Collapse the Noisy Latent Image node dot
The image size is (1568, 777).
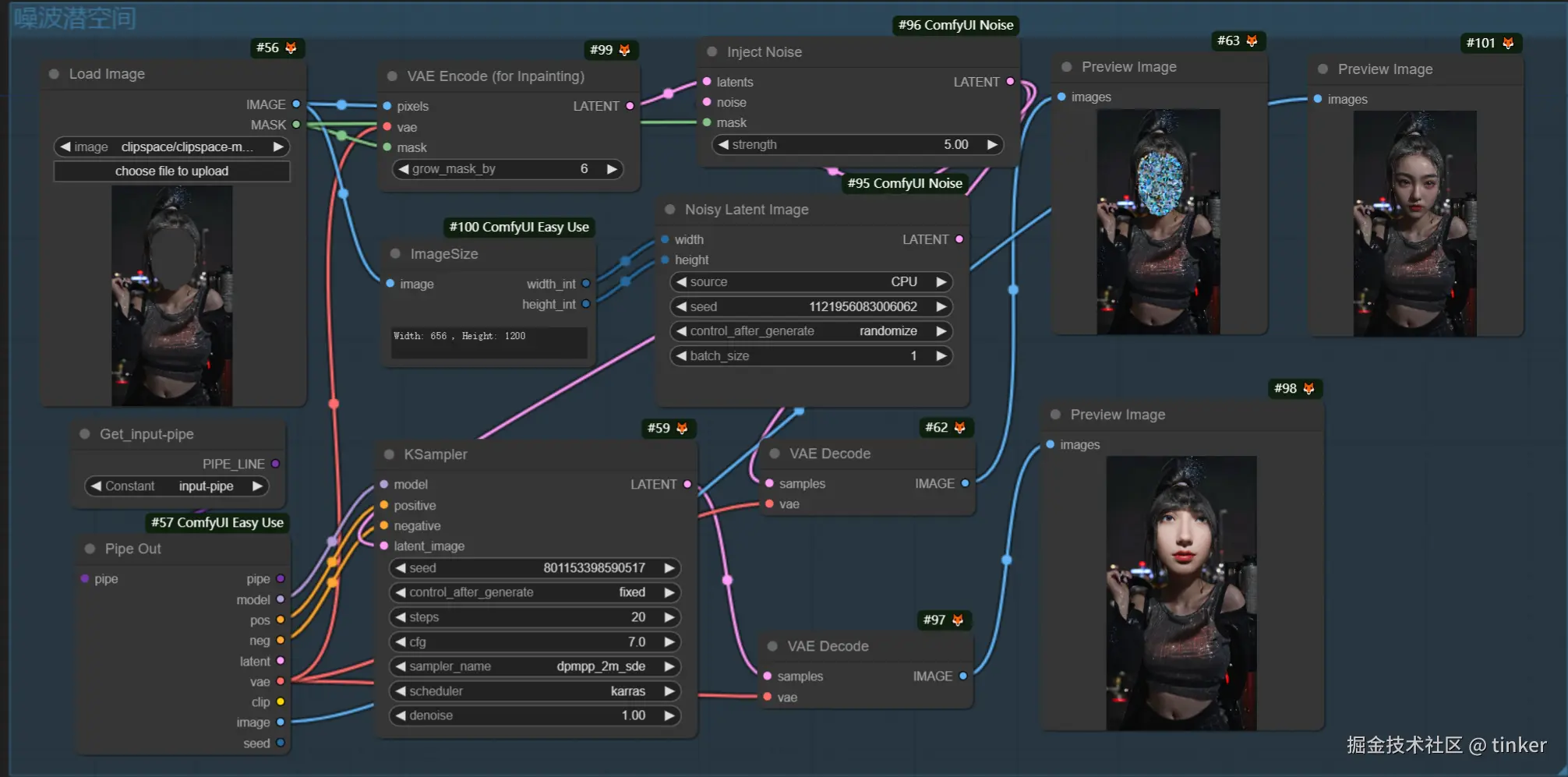(x=669, y=209)
